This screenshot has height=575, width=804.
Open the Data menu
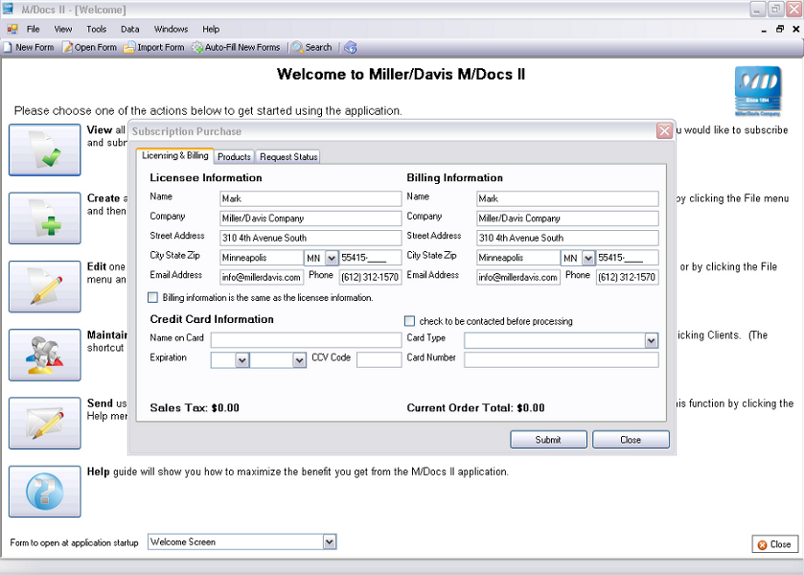coord(130,29)
